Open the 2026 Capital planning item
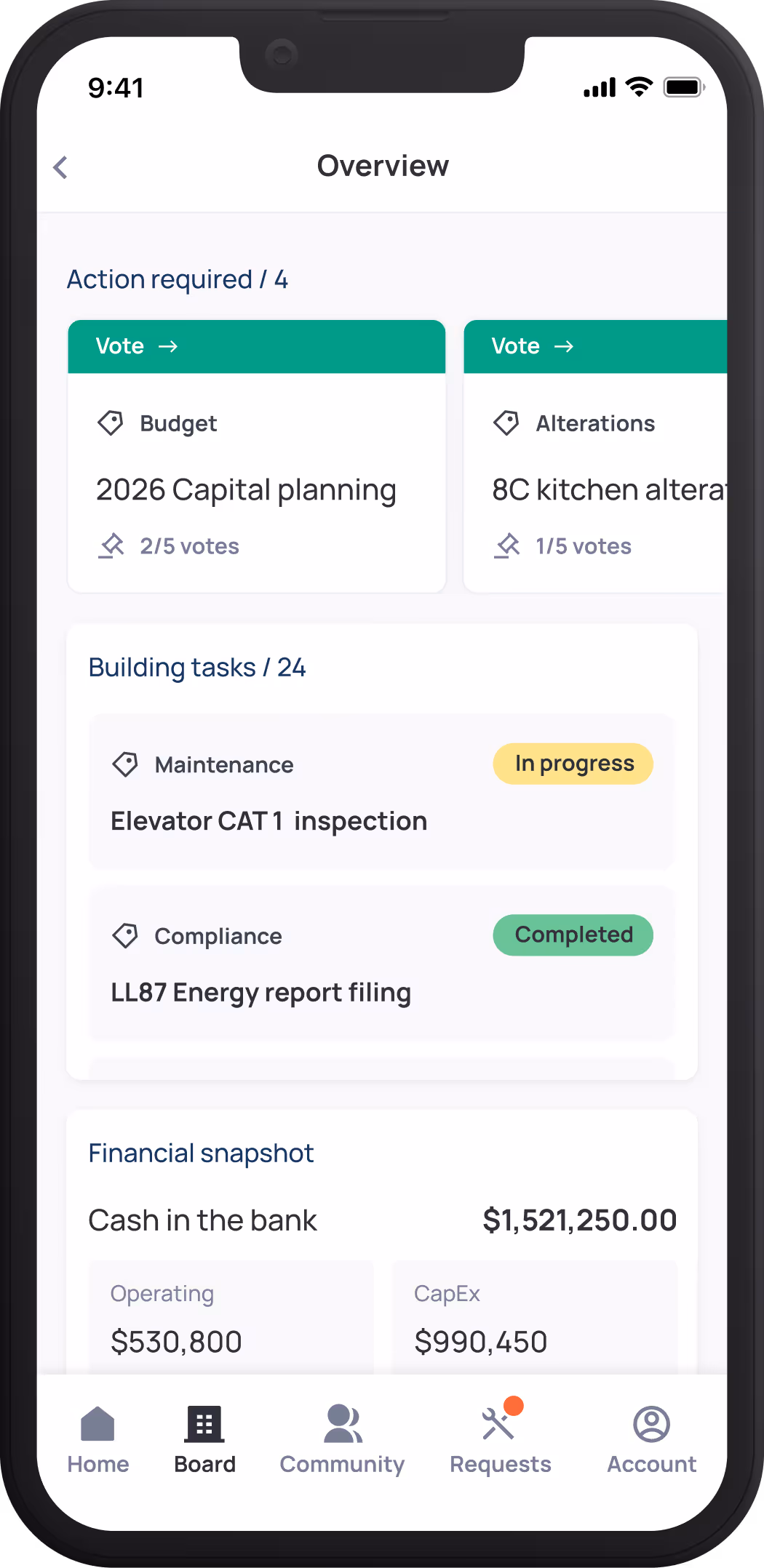Screen dimensions: 764x1568 coord(246,490)
